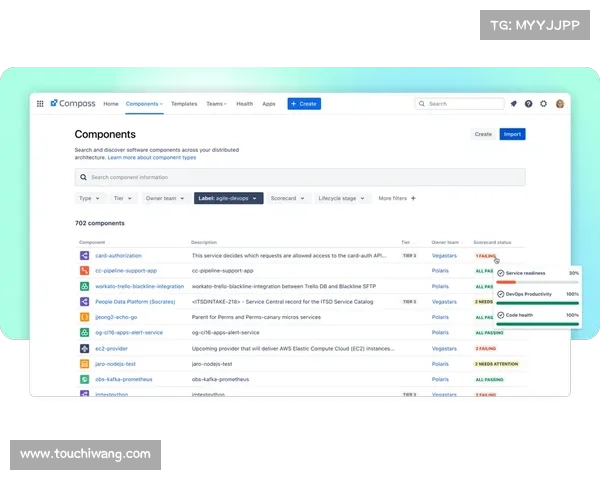This screenshot has height=480, width=600.
Task: Open the ec2-provider component link
Action: point(111,348)
